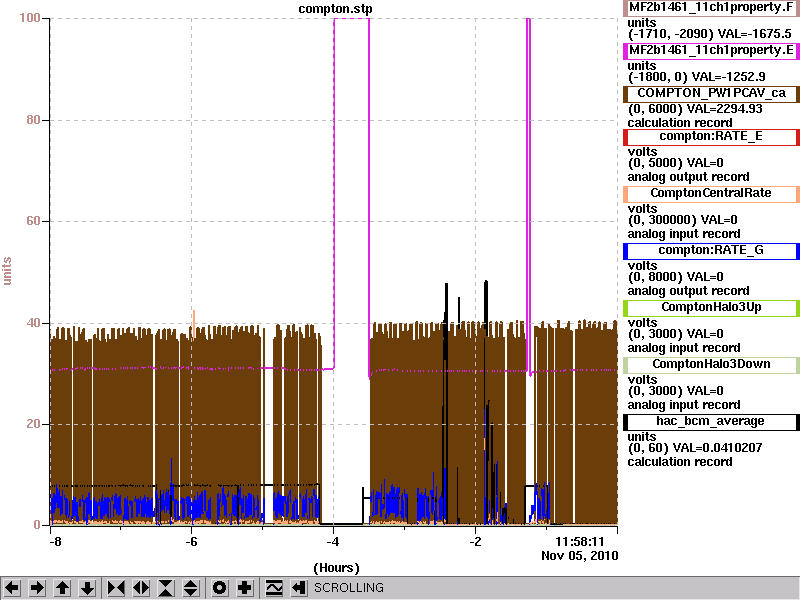The height and width of the screenshot is (600, 800).
Task: Click the plus toolbar icon
Action: click(x=245, y=588)
